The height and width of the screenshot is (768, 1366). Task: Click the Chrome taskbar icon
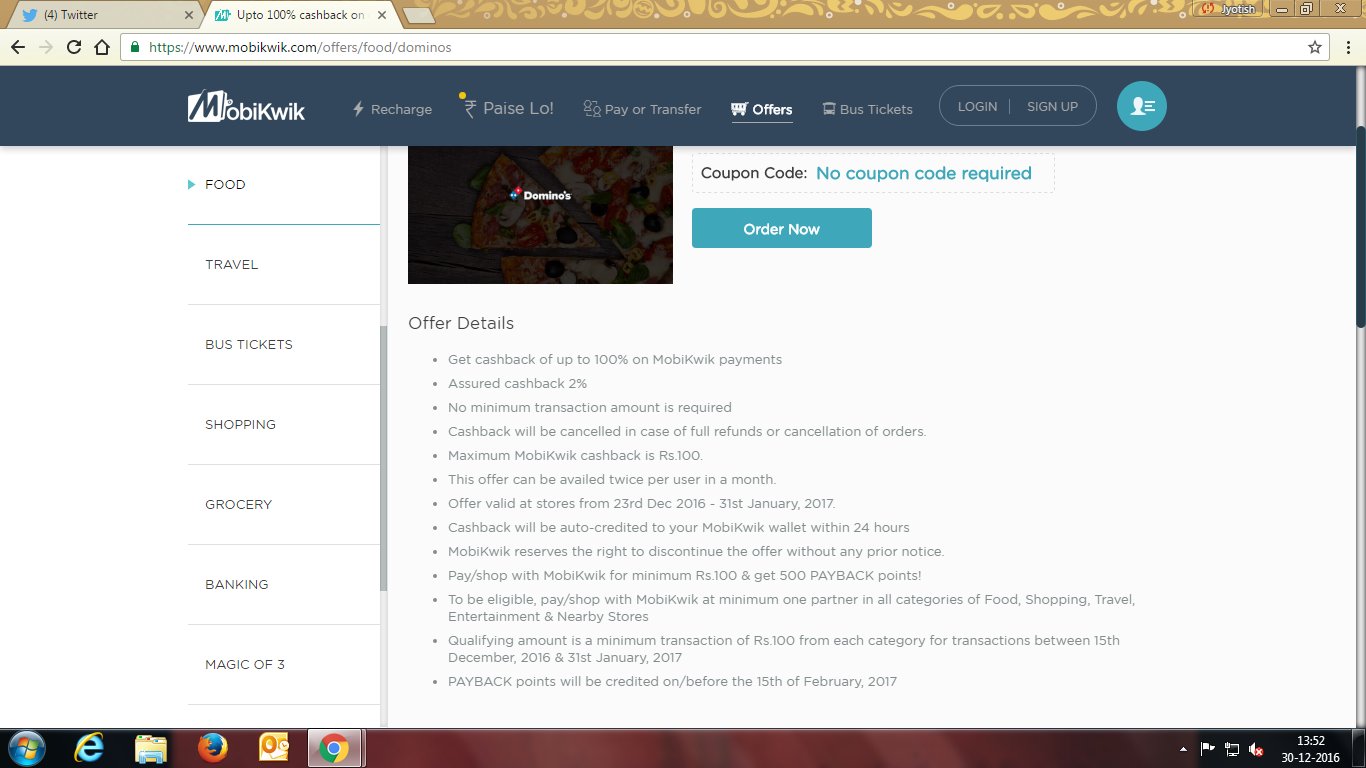pos(334,748)
